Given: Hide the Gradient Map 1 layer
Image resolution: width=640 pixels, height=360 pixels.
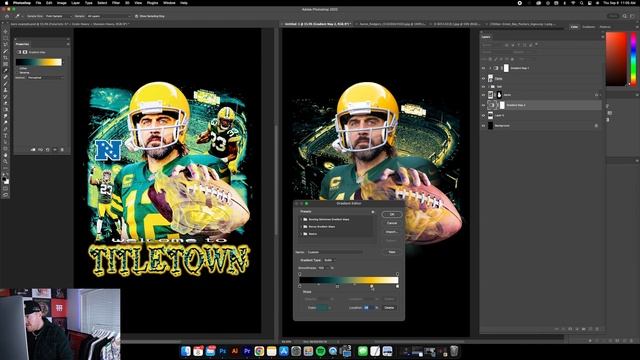Looking at the screenshot, I should (483, 68).
